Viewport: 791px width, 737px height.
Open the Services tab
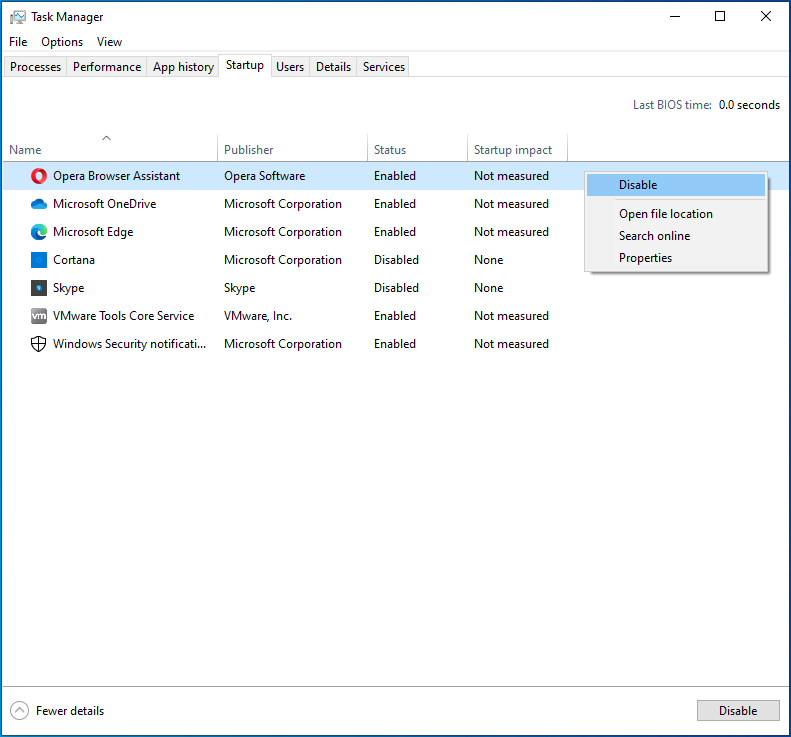tap(384, 67)
